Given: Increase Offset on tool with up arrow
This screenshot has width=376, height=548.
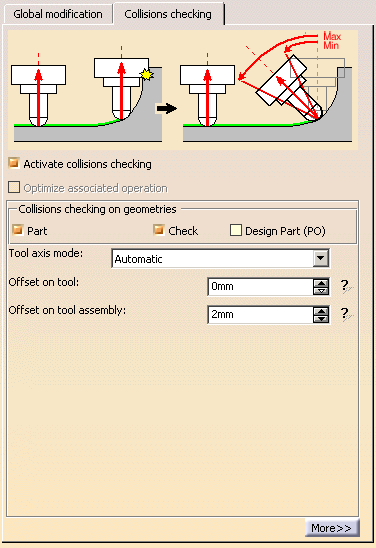Looking at the screenshot, I should (x=321, y=283).
